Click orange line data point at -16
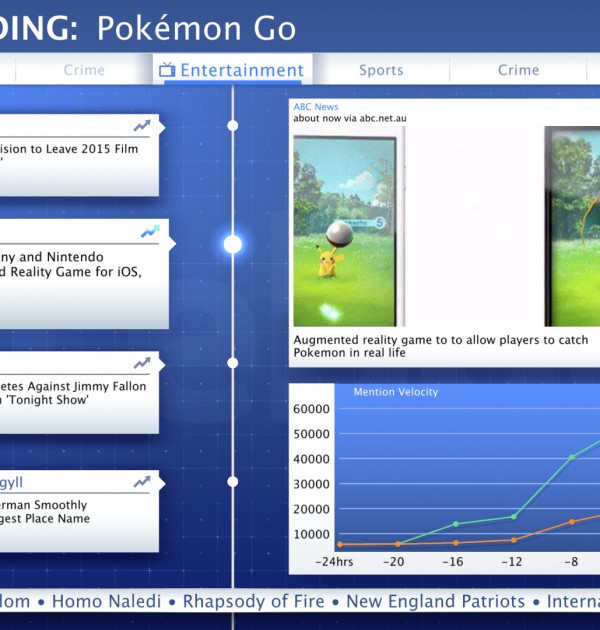Viewport: 600px width, 630px height. [x=456, y=543]
